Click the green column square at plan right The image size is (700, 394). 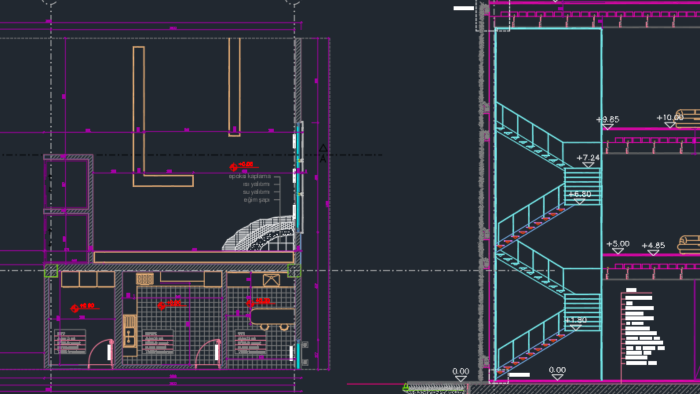tap(294, 270)
